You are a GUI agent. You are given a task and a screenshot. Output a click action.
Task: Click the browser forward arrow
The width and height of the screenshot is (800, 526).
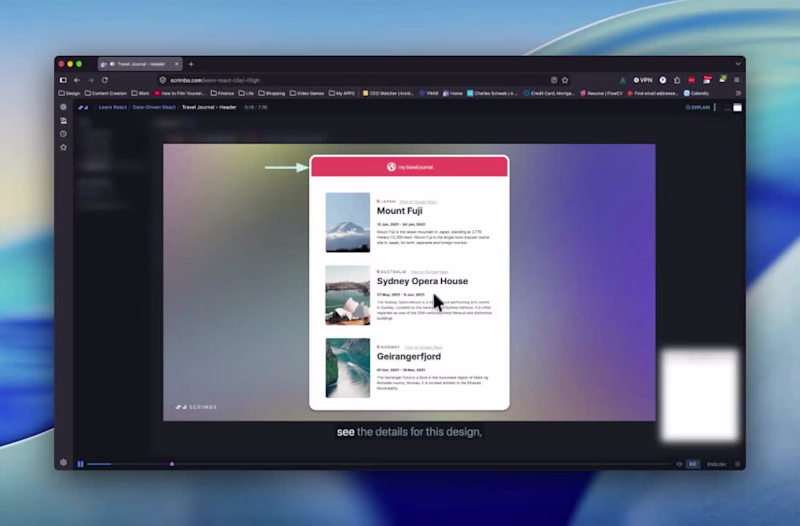tap(91, 80)
